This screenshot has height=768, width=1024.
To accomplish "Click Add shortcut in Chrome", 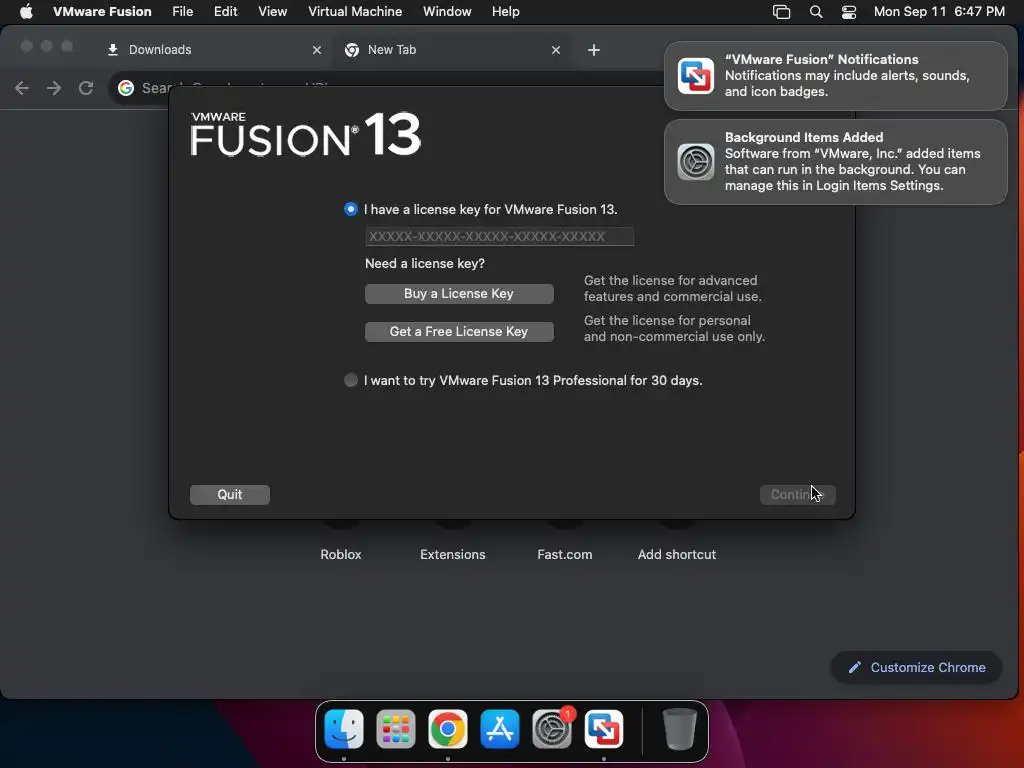I will click(677, 554).
